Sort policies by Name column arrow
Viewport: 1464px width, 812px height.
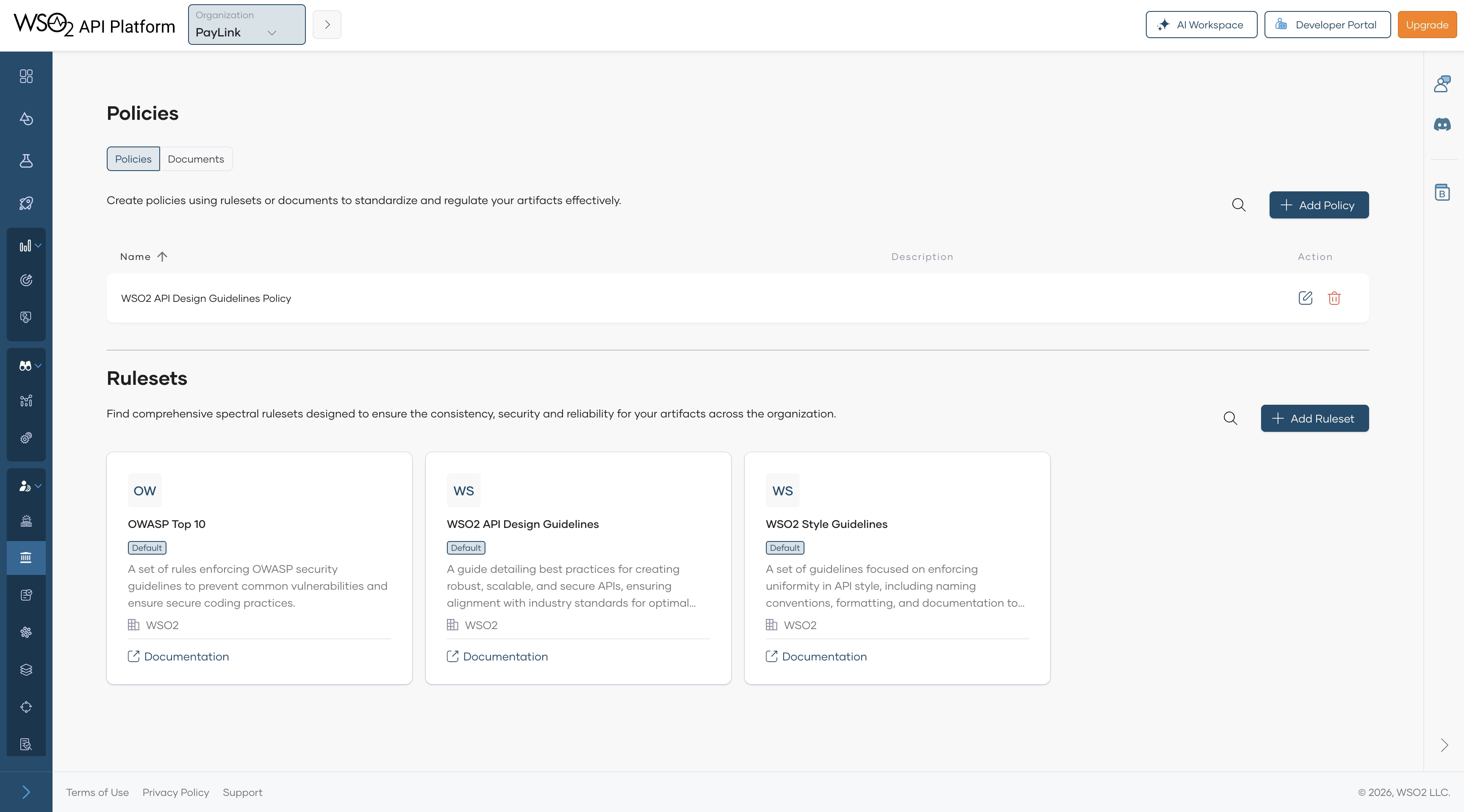tap(162, 257)
